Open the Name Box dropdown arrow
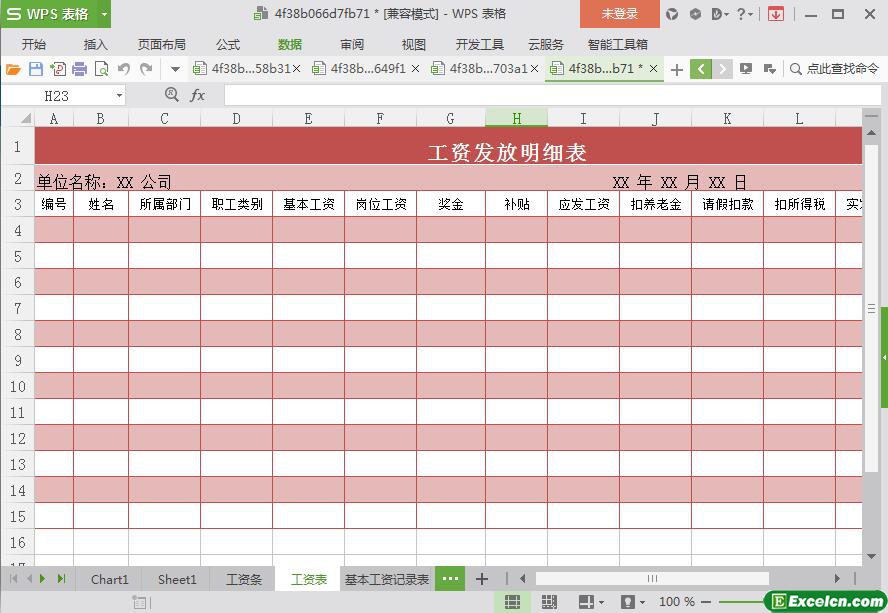 (x=119, y=95)
